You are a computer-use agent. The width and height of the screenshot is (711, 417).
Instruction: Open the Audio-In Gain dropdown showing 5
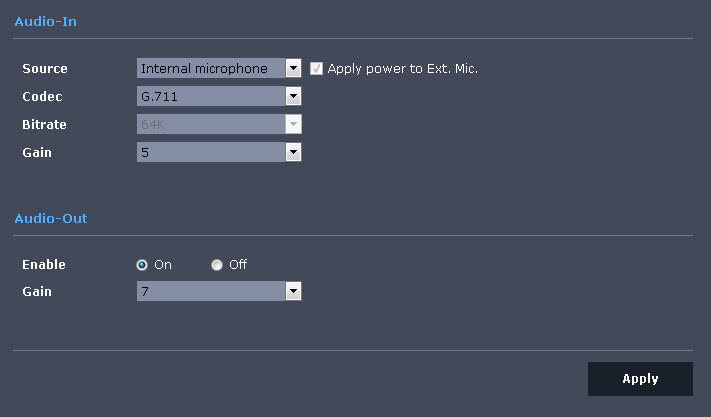[x=219, y=152]
